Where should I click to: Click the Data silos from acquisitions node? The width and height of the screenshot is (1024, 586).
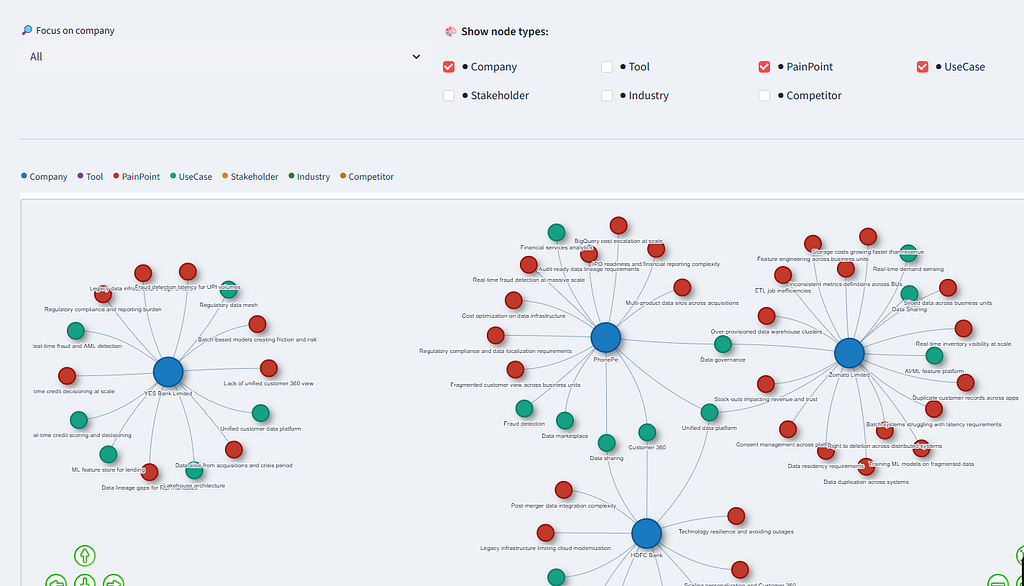pos(234,449)
